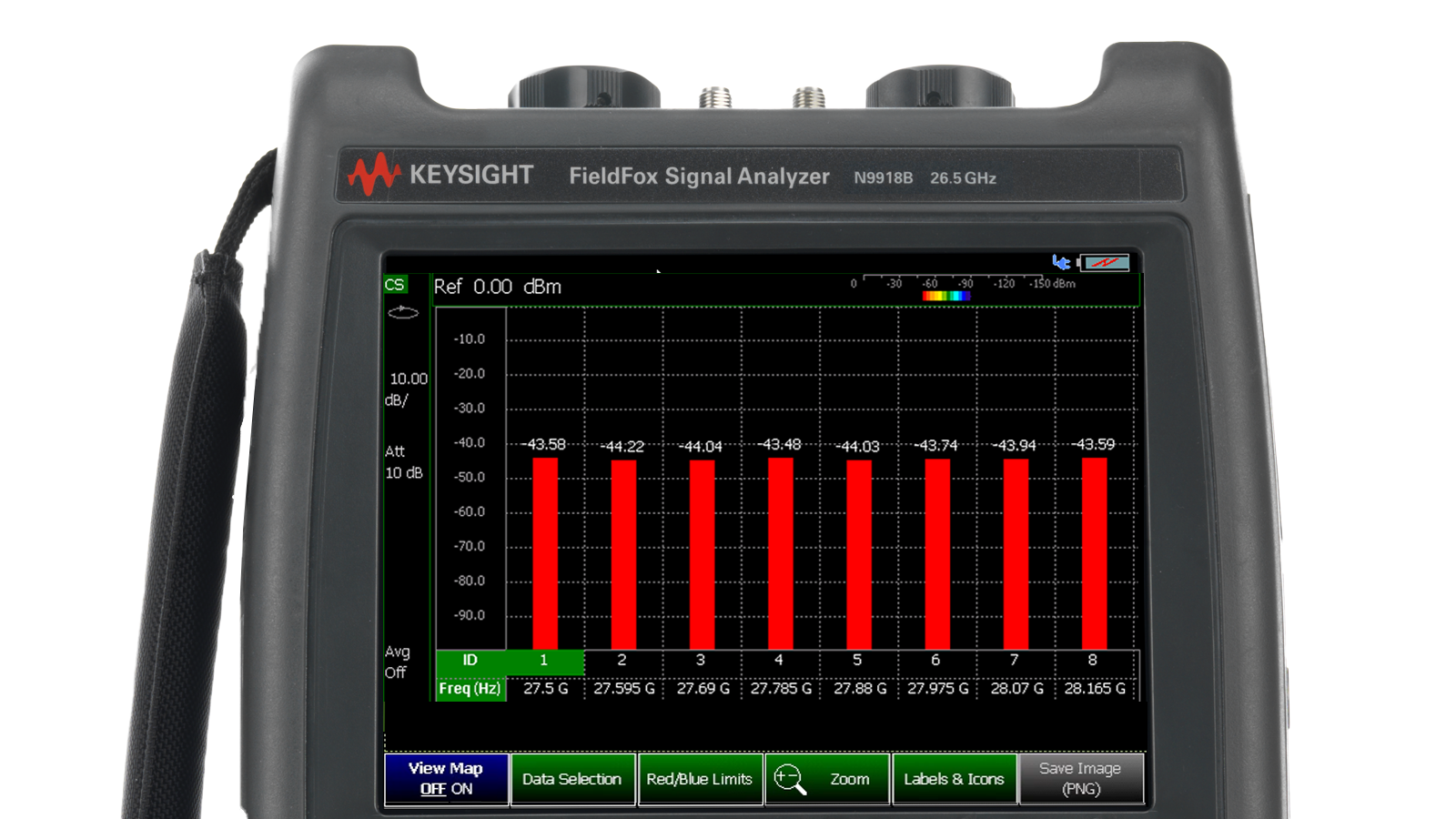
Task: Select the Freq (Hz) header cell
Action: [x=470, y=689]
